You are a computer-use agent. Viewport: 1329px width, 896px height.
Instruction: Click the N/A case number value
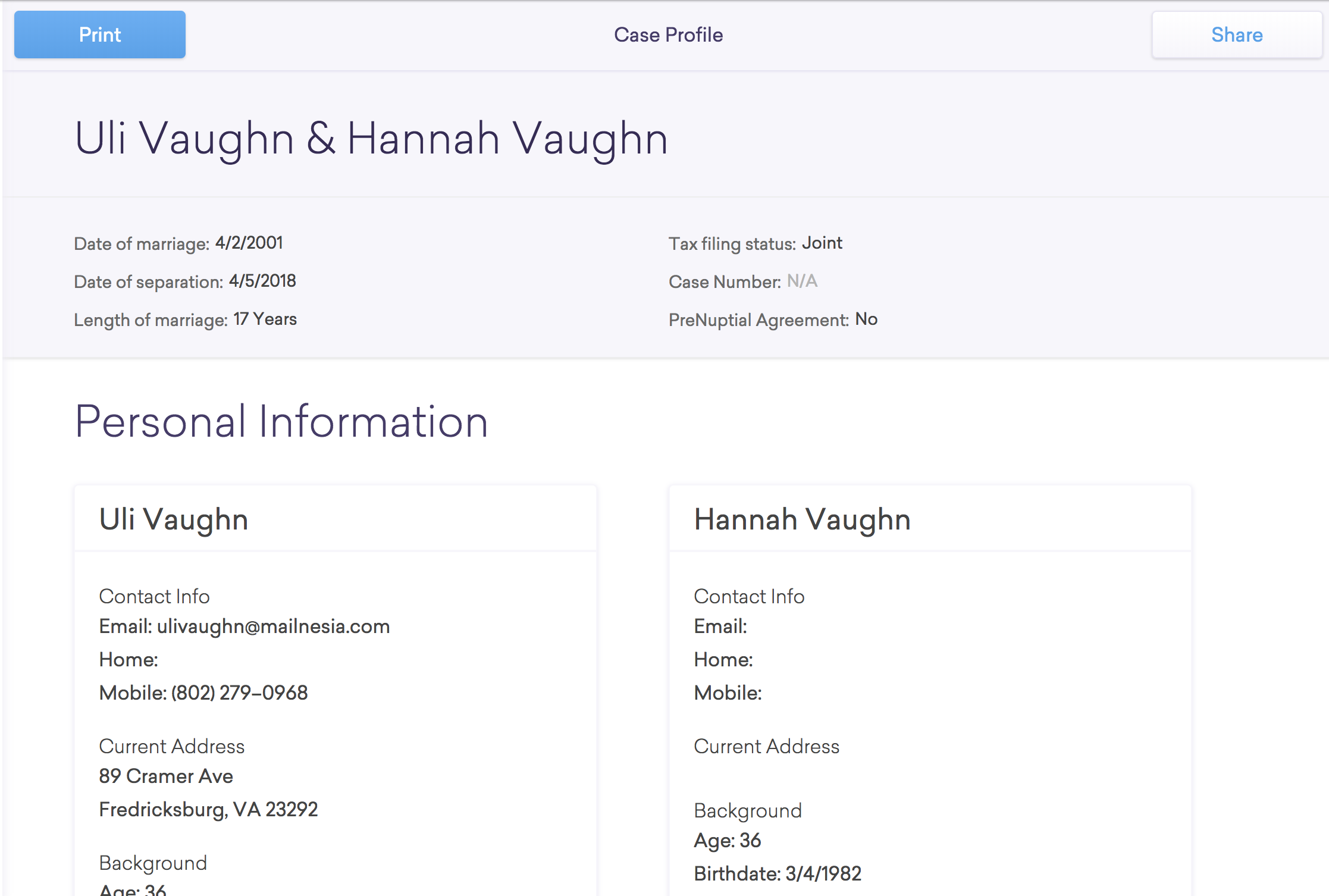pos(802,281)
